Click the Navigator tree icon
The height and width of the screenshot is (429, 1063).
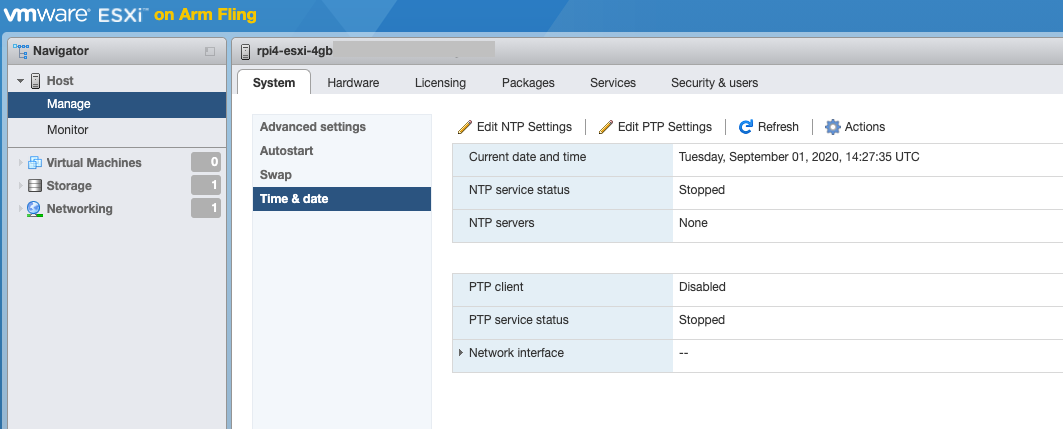pyautogui.click(x=21, y=51)
